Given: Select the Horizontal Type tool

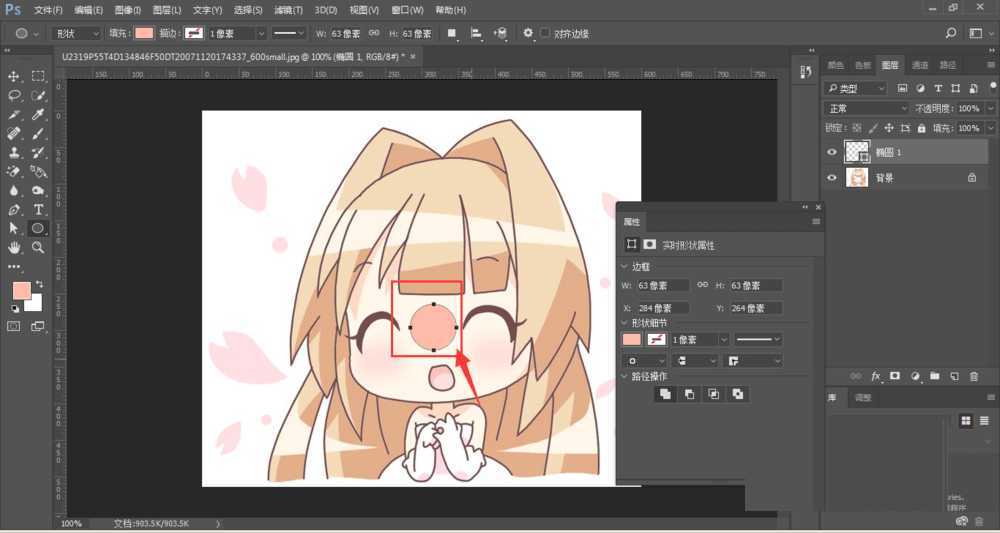Looking at the screenshot, I should coord(39,209).
